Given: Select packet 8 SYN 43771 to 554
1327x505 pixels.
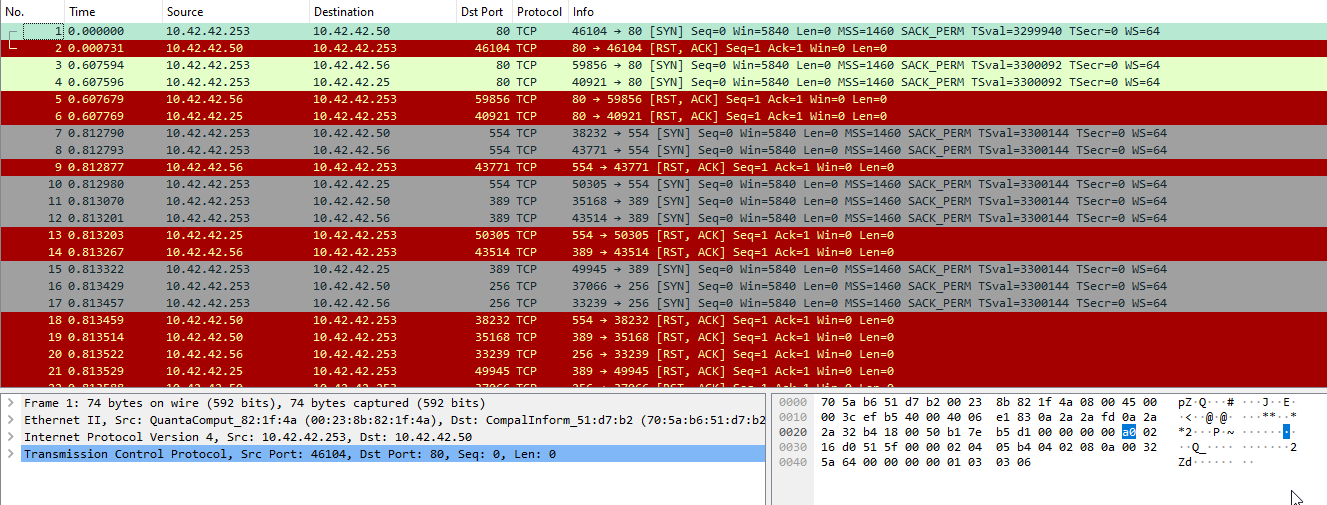Looking at the screenshot, I should pos(663,150).
